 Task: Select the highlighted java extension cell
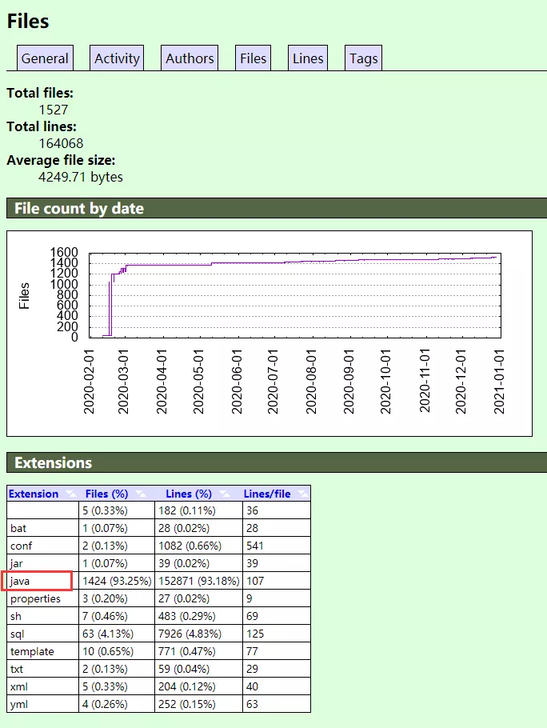(x=37, y=581)
